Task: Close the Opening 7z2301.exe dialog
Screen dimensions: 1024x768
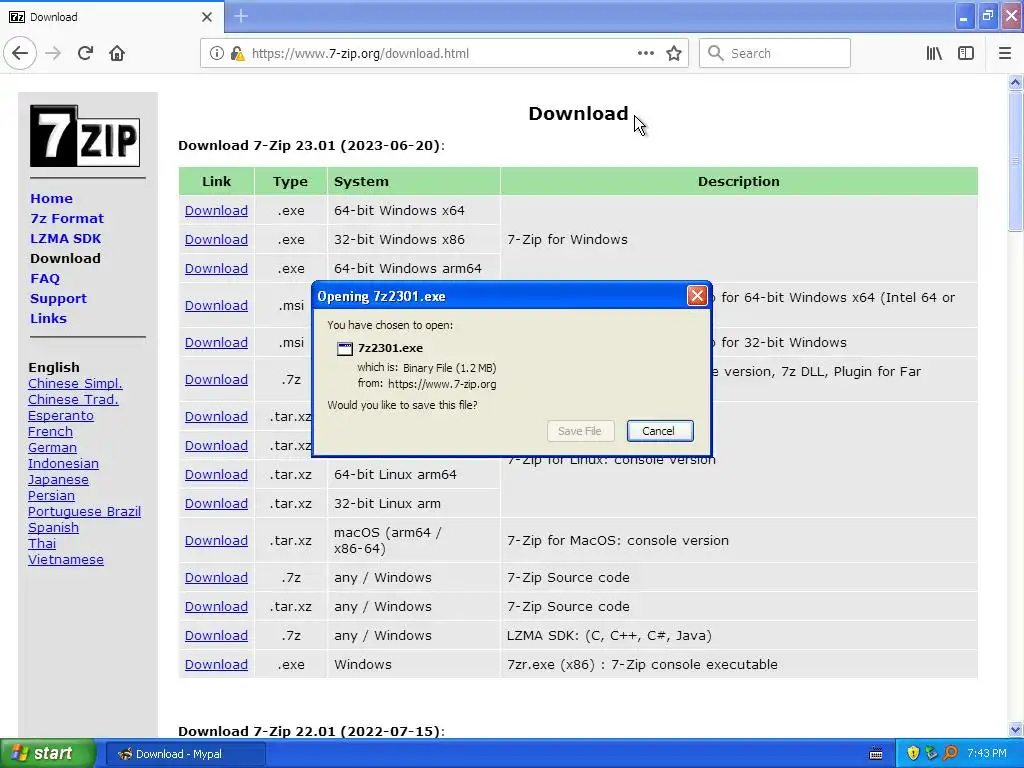Action: coord(697,296)
